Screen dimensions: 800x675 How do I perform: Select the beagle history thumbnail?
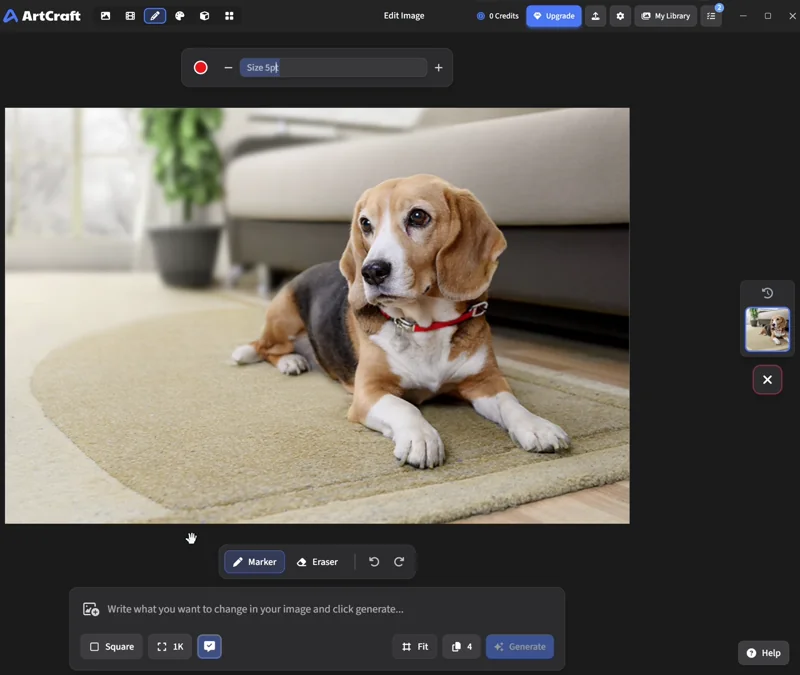point(767,329)
